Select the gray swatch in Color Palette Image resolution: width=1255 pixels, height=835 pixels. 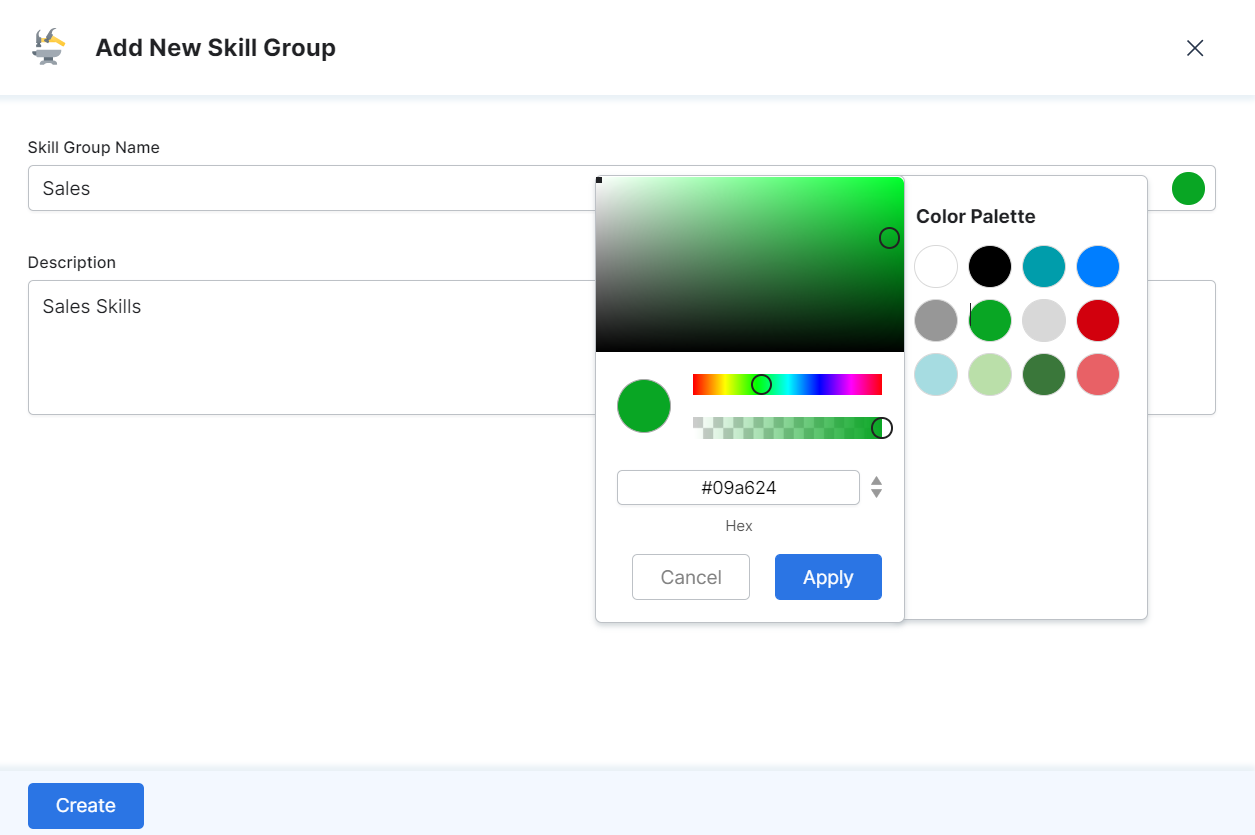coord(936,320)
